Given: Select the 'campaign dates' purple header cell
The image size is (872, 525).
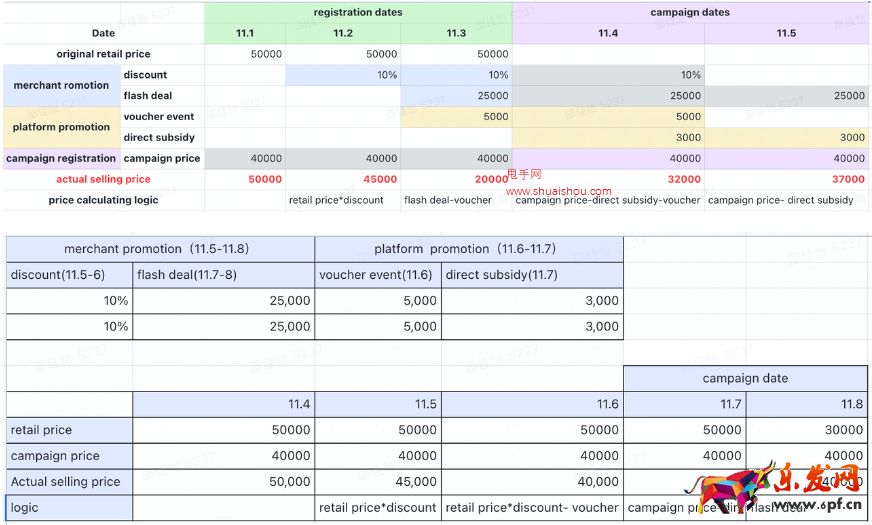Looking at the screenshot, I should [x=689, y=13].
